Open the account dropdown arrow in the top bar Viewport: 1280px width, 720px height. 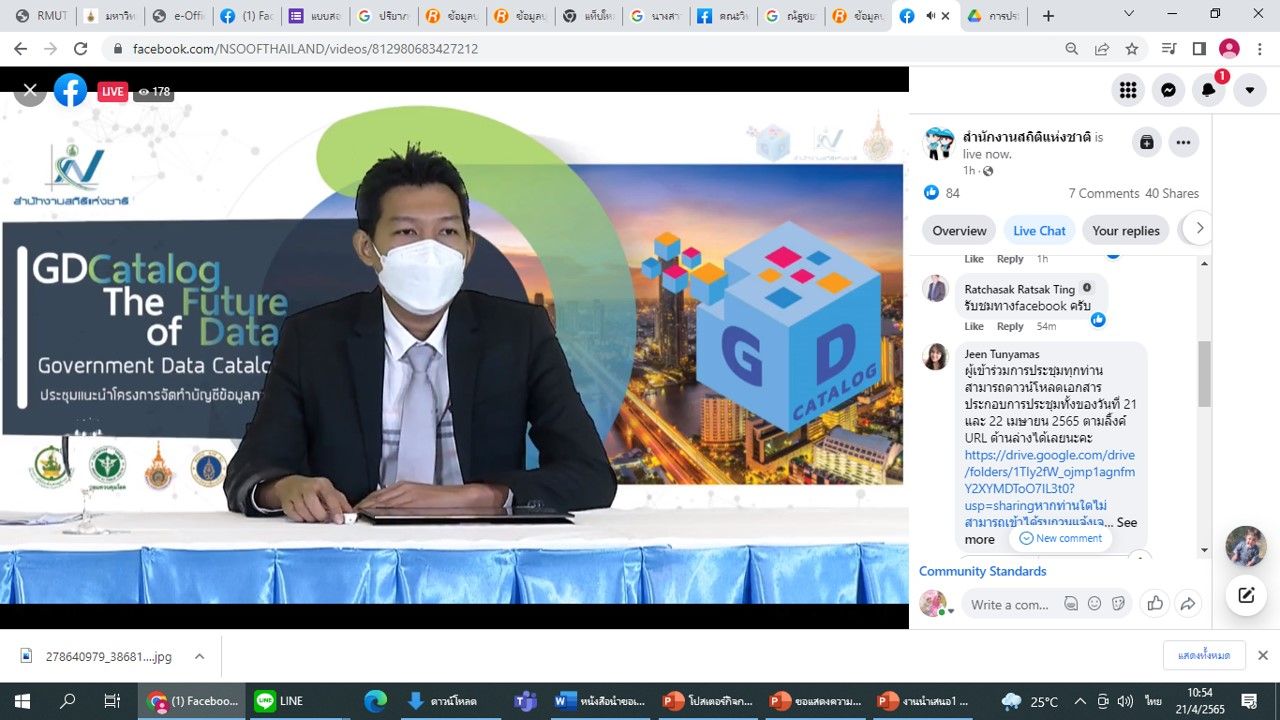tap(1249, 90)
